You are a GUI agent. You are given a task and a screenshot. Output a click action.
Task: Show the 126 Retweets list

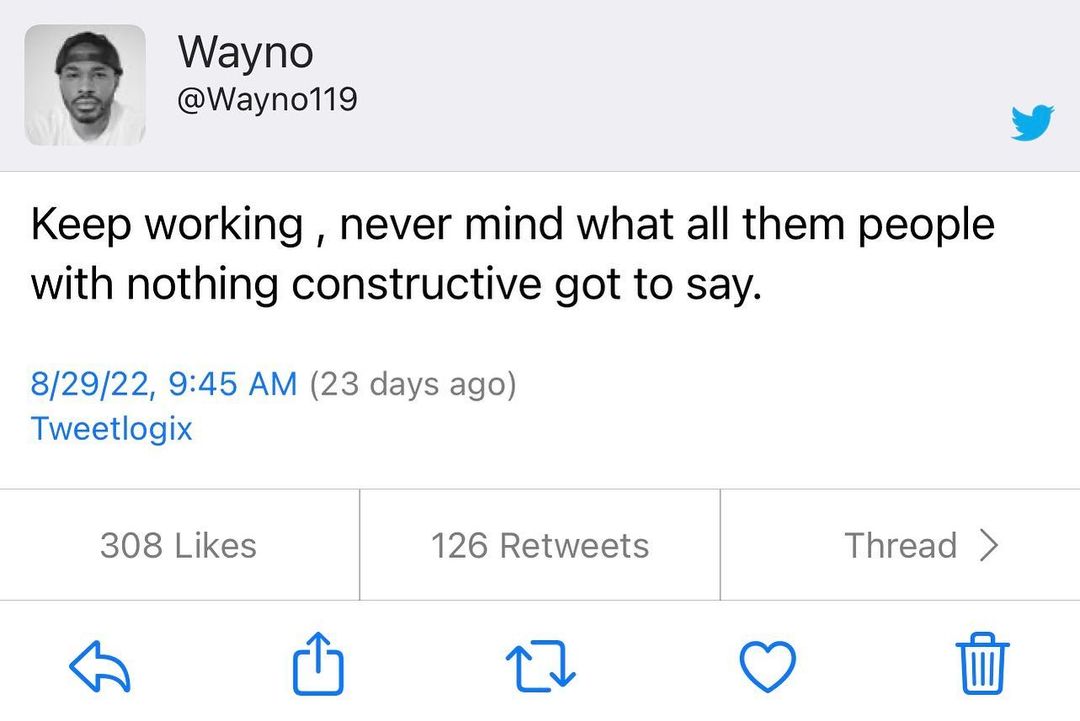click(x=540, y=545)
